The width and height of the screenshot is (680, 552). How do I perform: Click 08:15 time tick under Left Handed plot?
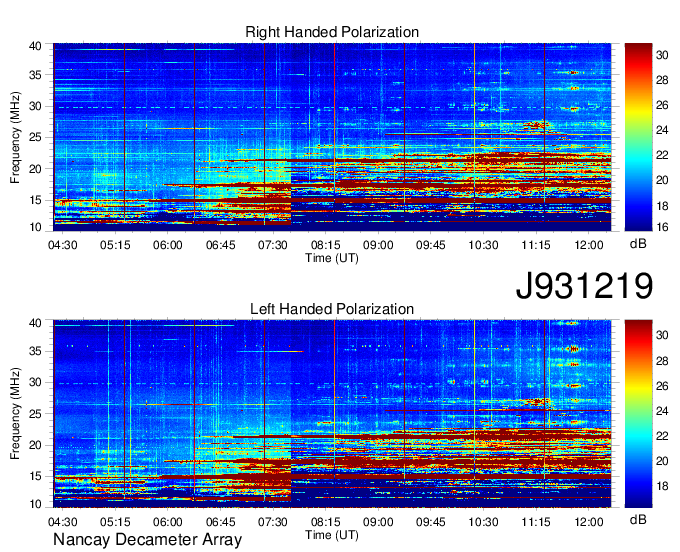click(x=326, y=522)
